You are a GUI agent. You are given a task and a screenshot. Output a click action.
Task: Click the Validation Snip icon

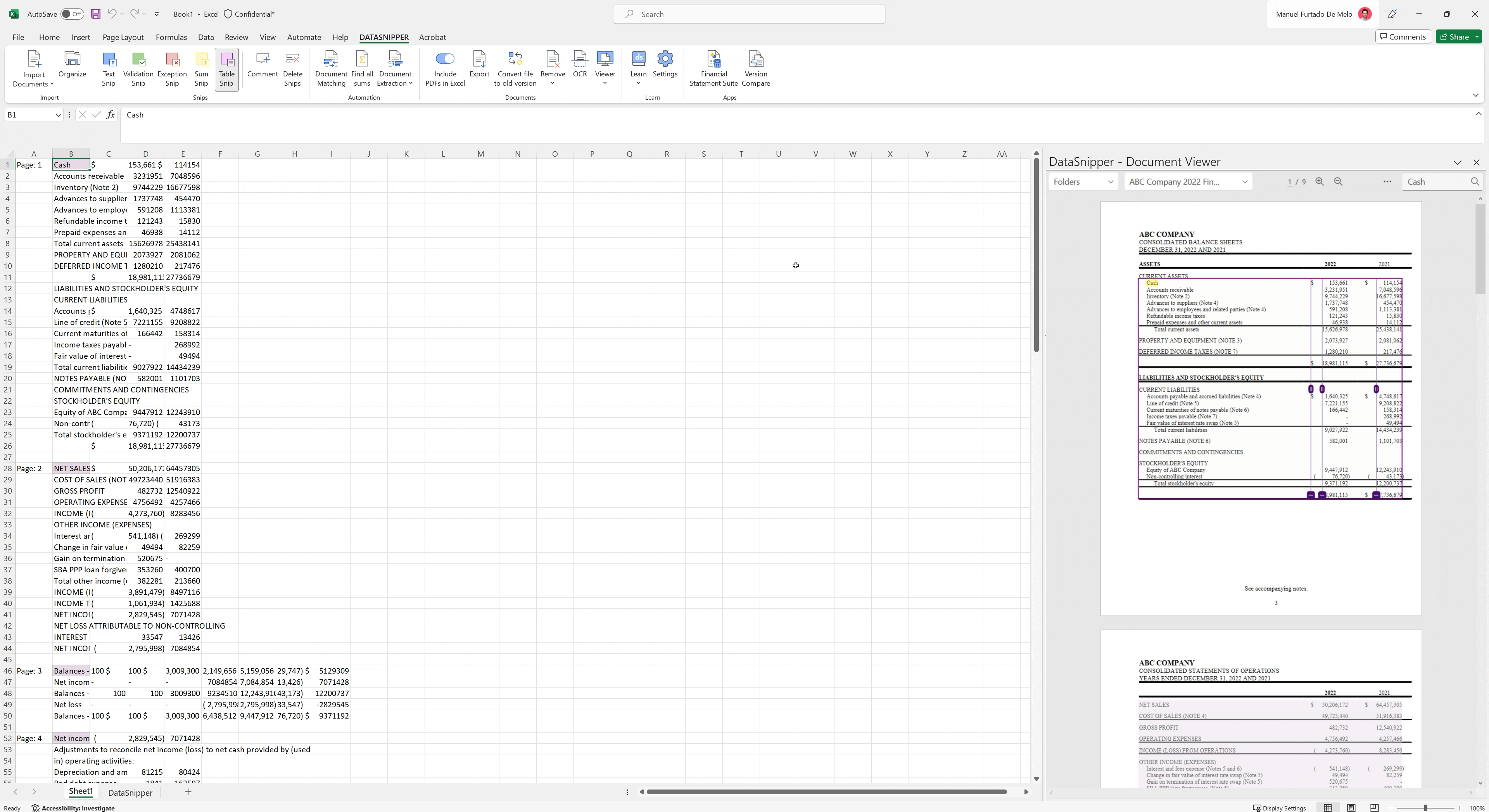(138, 69)
